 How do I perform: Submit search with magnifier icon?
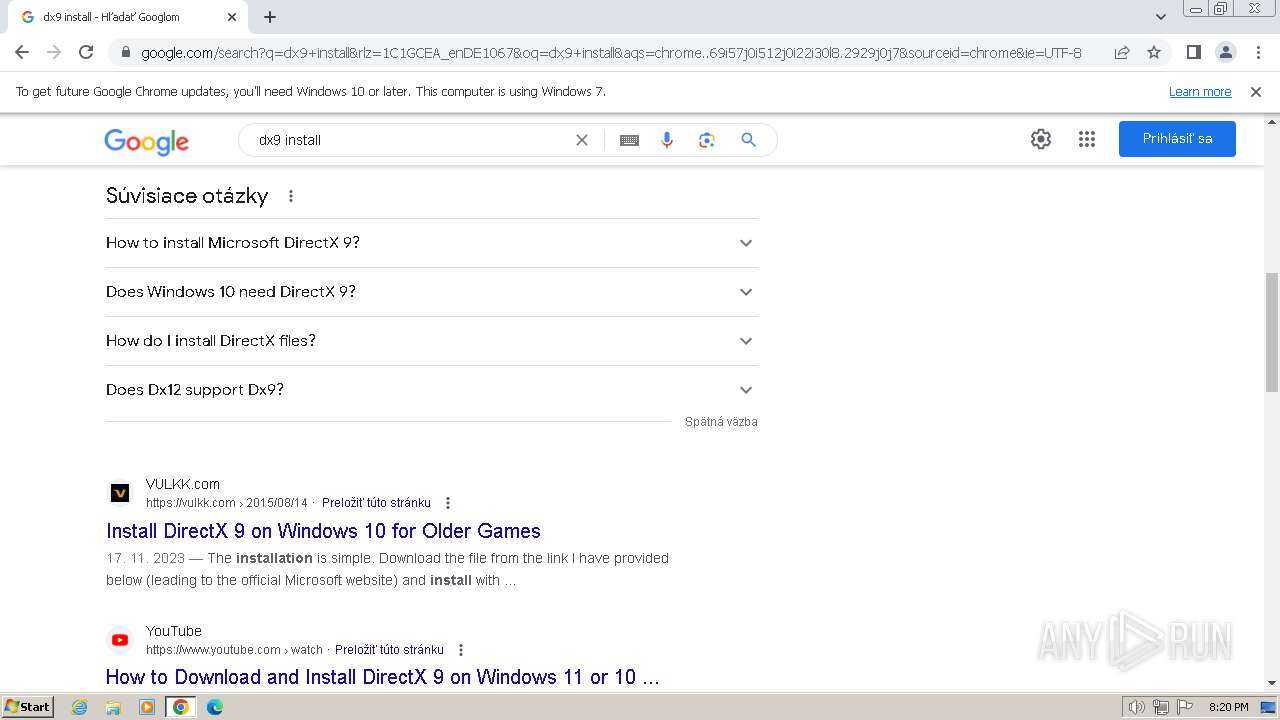pyautogui.click(x=748, y=140)
